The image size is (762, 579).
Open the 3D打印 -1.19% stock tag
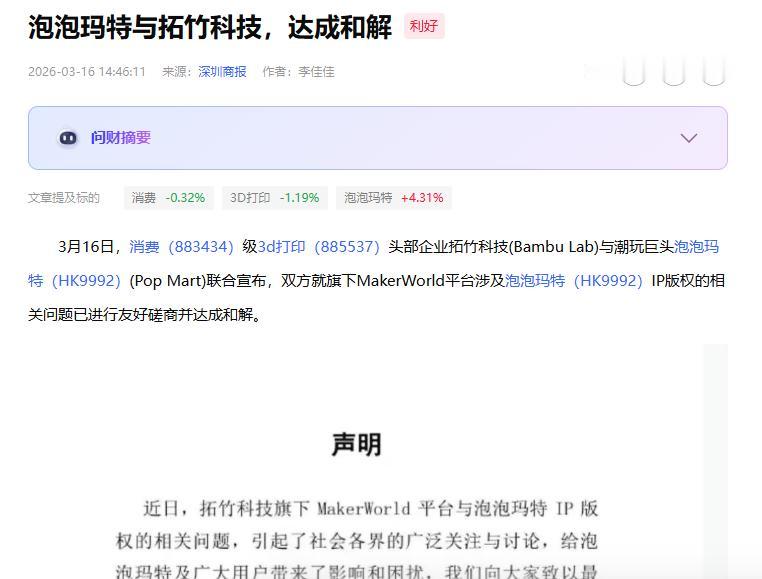275,198
